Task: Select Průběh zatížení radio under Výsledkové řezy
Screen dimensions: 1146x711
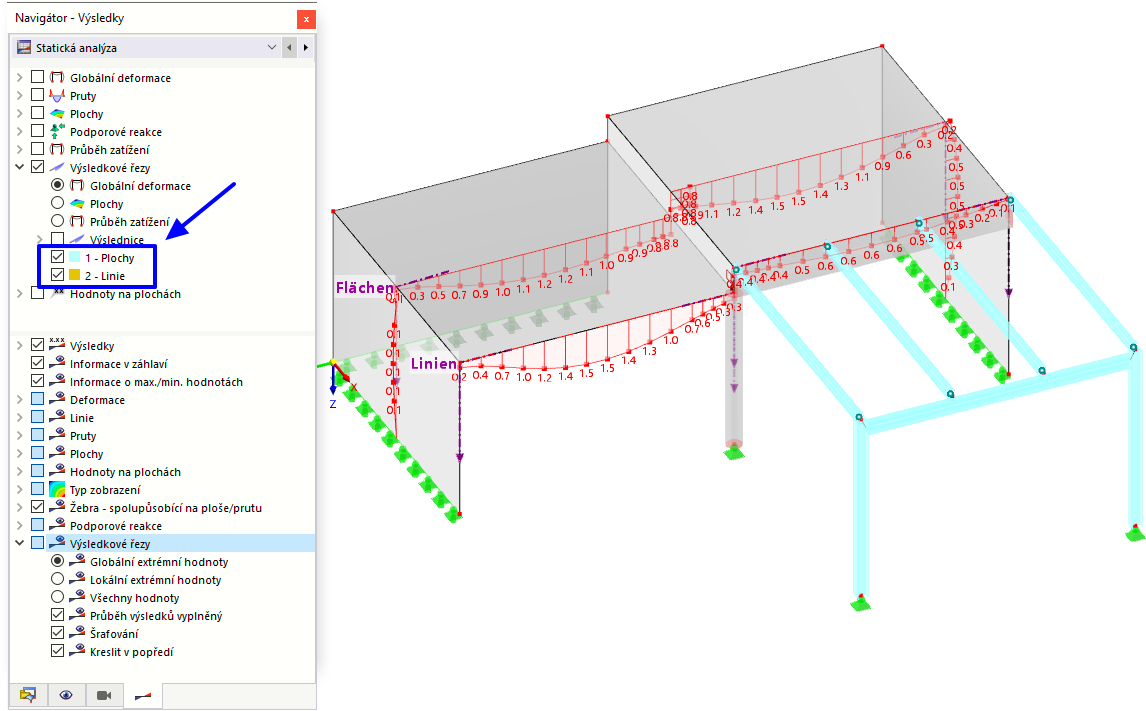Action: (x=57, y=221)
